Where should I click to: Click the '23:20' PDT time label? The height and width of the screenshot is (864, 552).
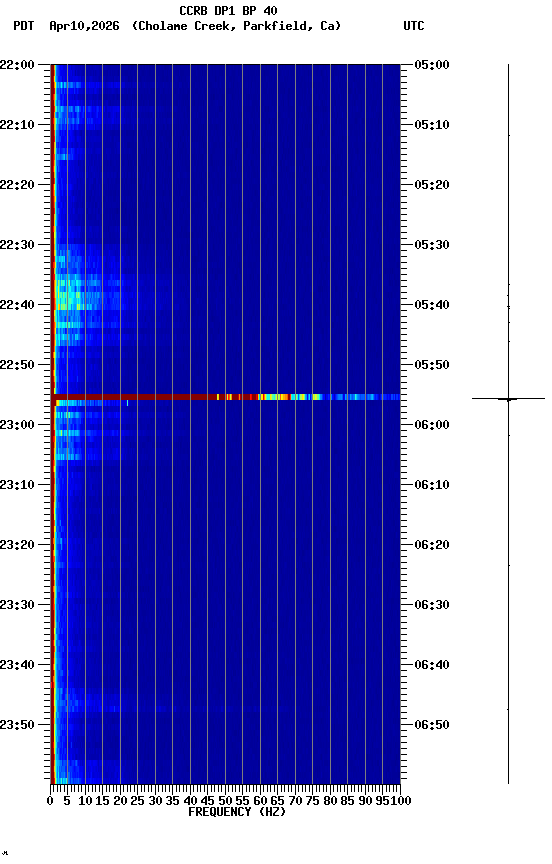(x=17, y=546)
